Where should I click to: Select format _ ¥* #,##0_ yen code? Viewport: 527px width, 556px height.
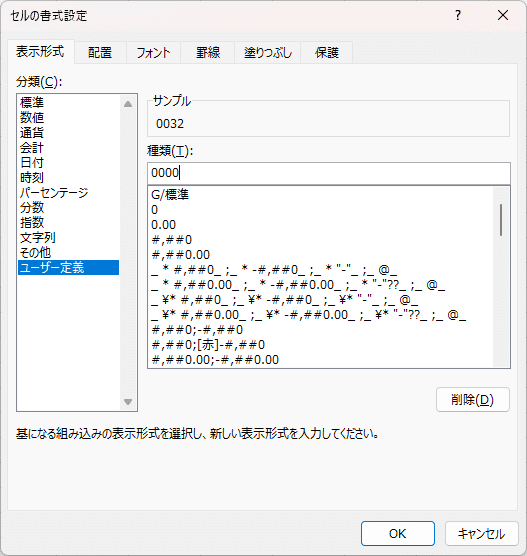click(x=321, y=300)
